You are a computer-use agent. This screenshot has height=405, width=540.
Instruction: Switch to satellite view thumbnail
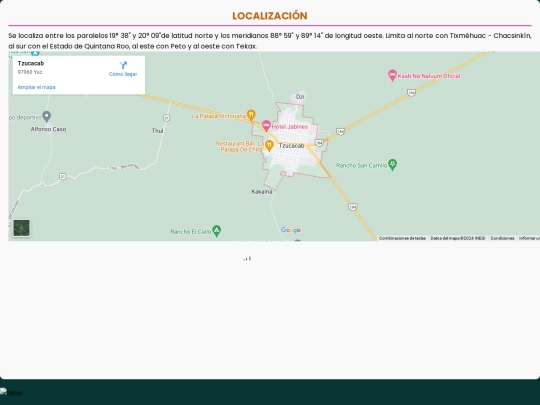click(22, 228)
